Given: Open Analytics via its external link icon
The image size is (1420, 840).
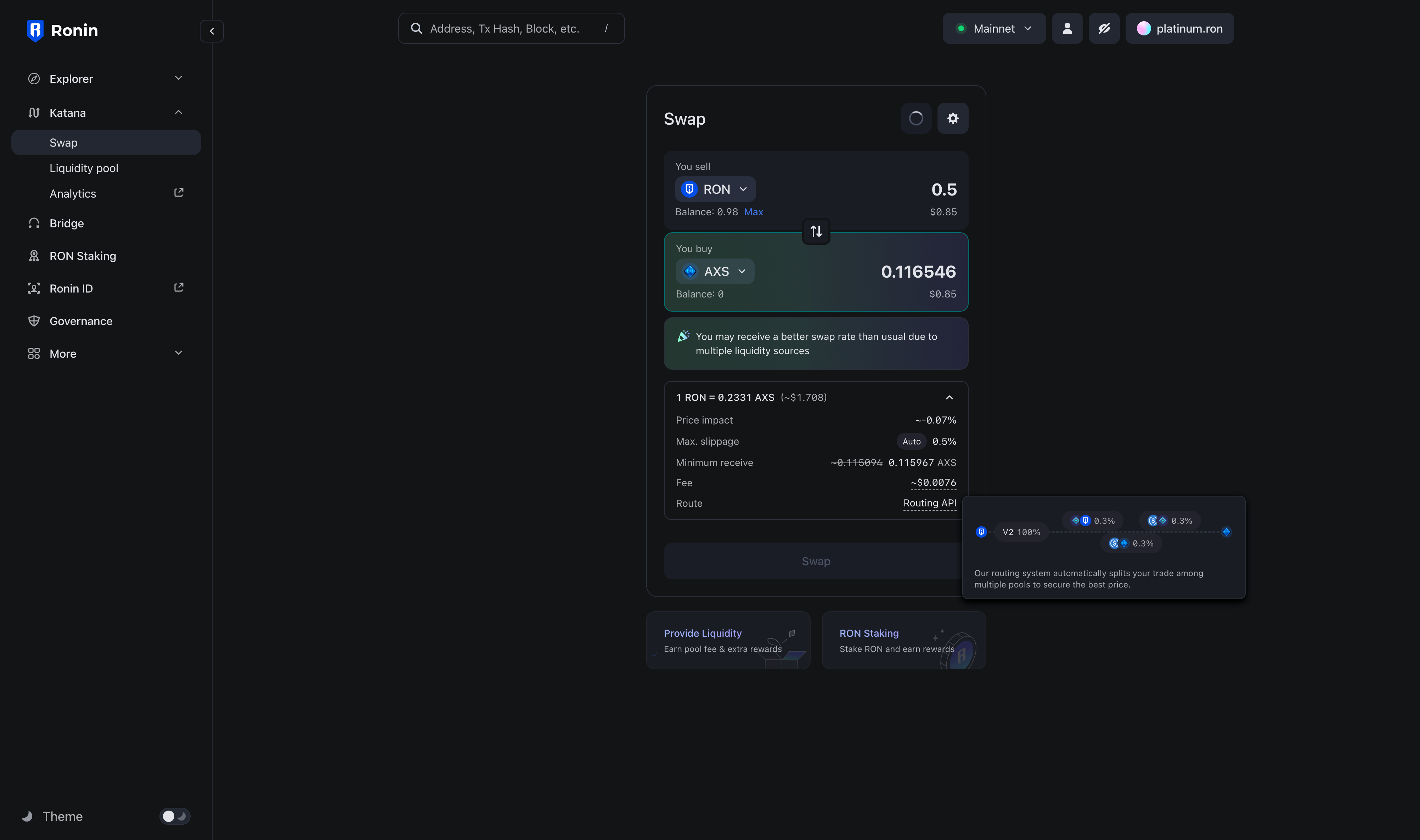Looking at the screenshot, I should coord(179,192).
